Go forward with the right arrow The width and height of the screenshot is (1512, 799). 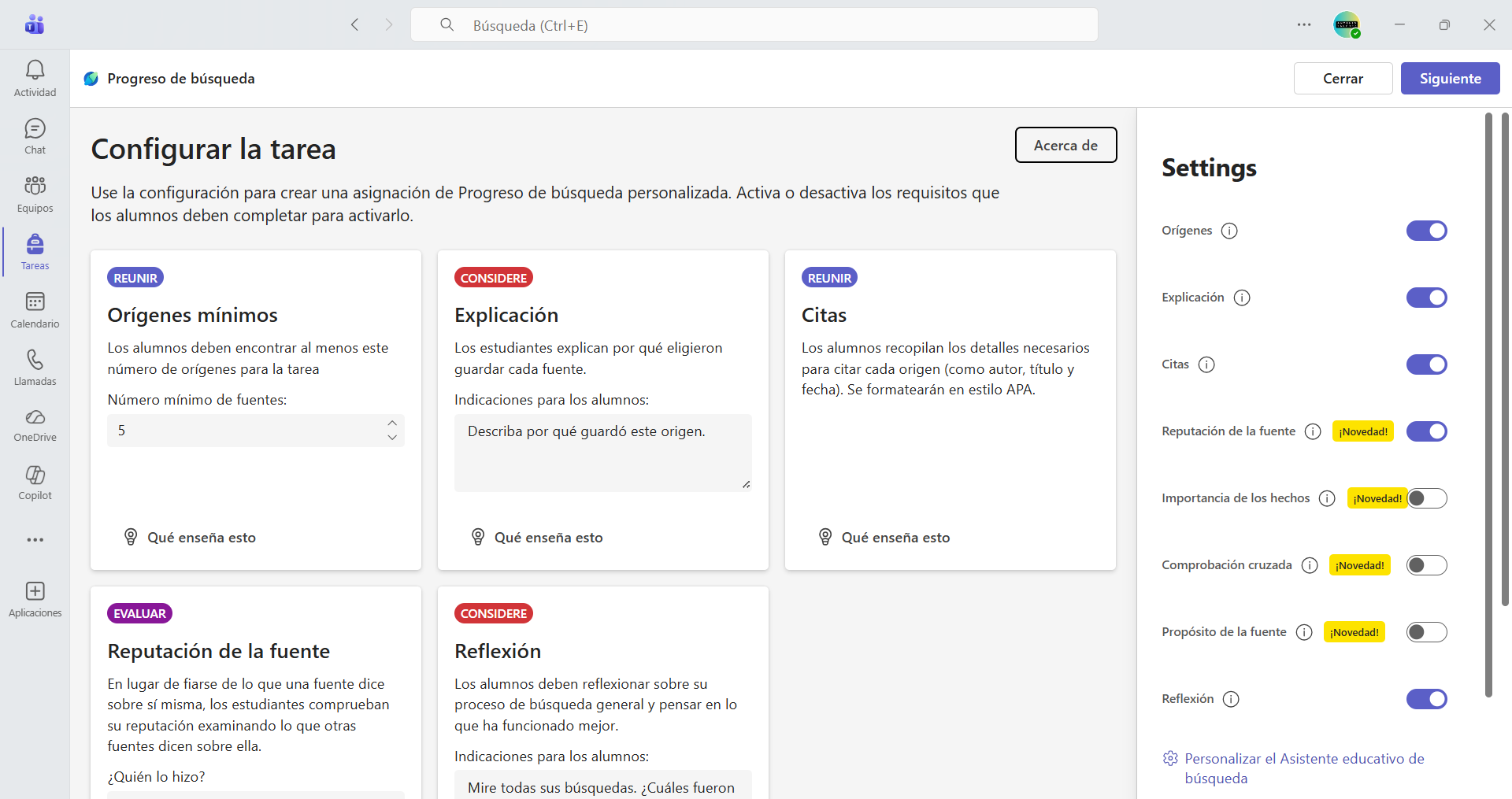(388, 24)
